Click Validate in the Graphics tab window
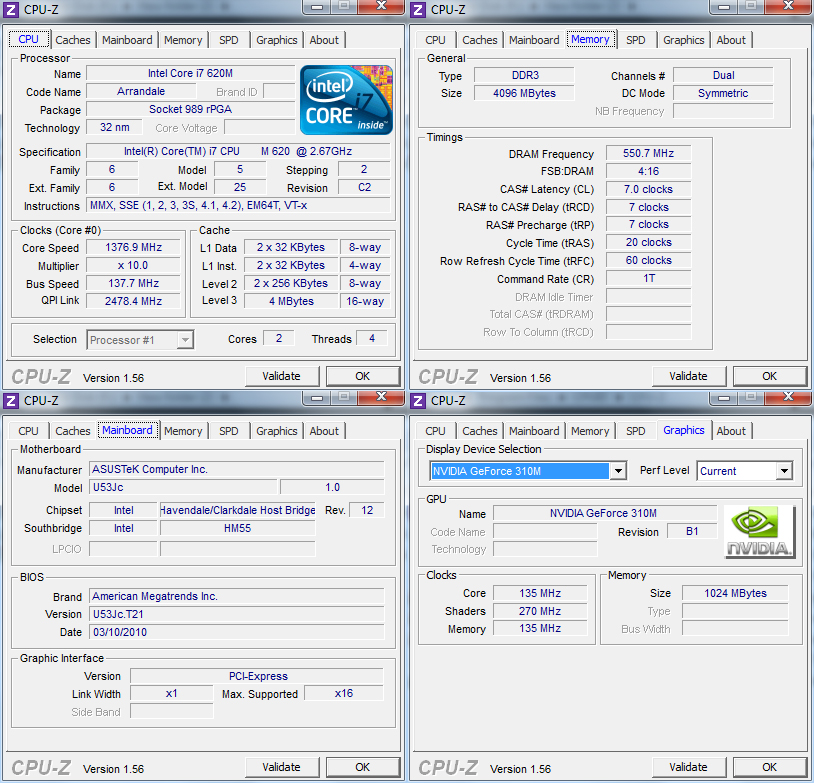 pyautogui.click(x=688, y=767)
